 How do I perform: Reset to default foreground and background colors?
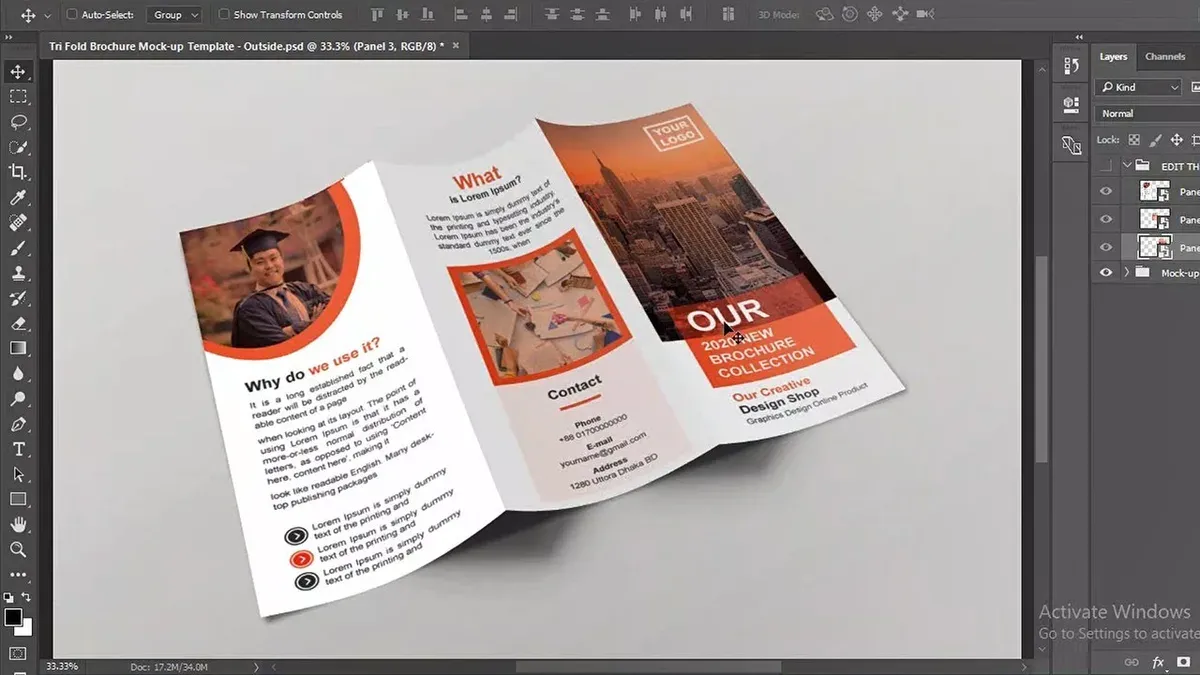pyautogui.click(x=9, y=597)
